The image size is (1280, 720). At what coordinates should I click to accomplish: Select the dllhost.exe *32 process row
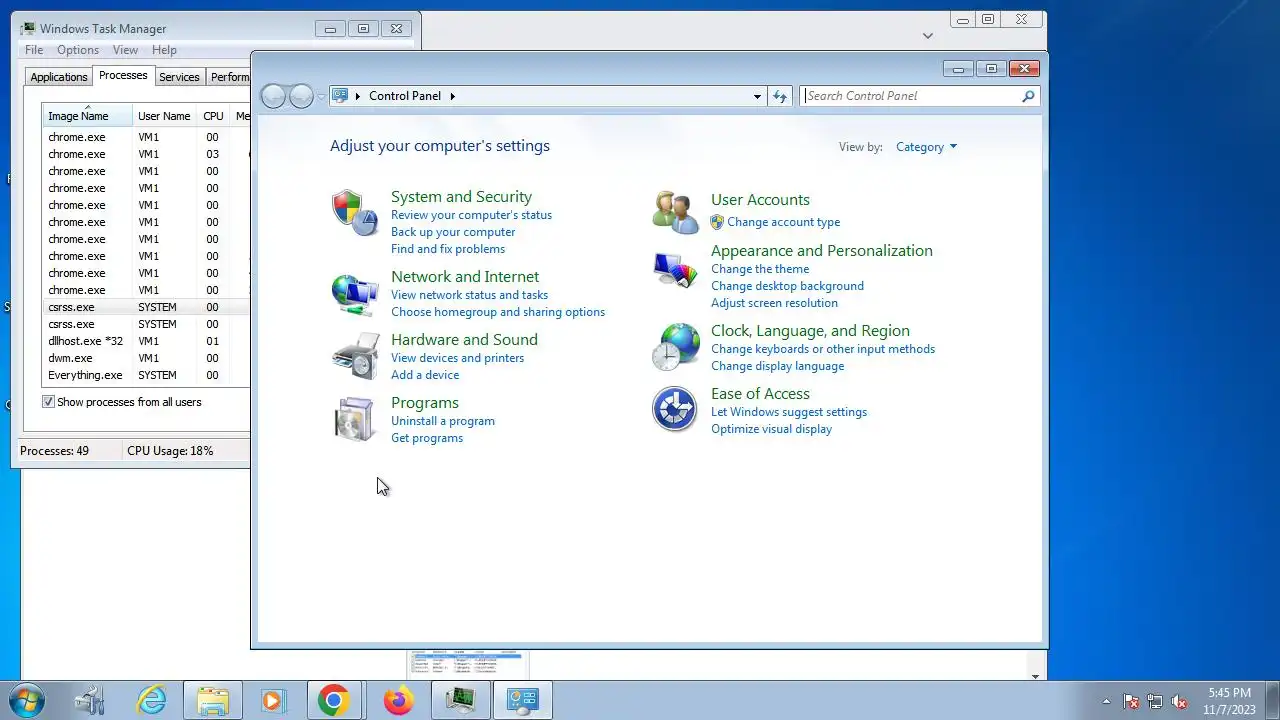(145, 341)
